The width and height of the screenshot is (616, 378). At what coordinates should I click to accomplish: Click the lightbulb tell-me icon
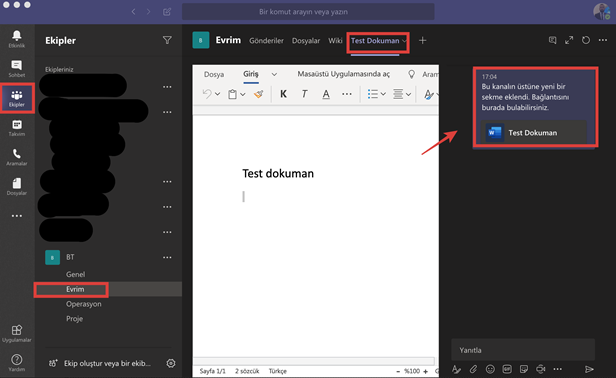click(411, 74)
